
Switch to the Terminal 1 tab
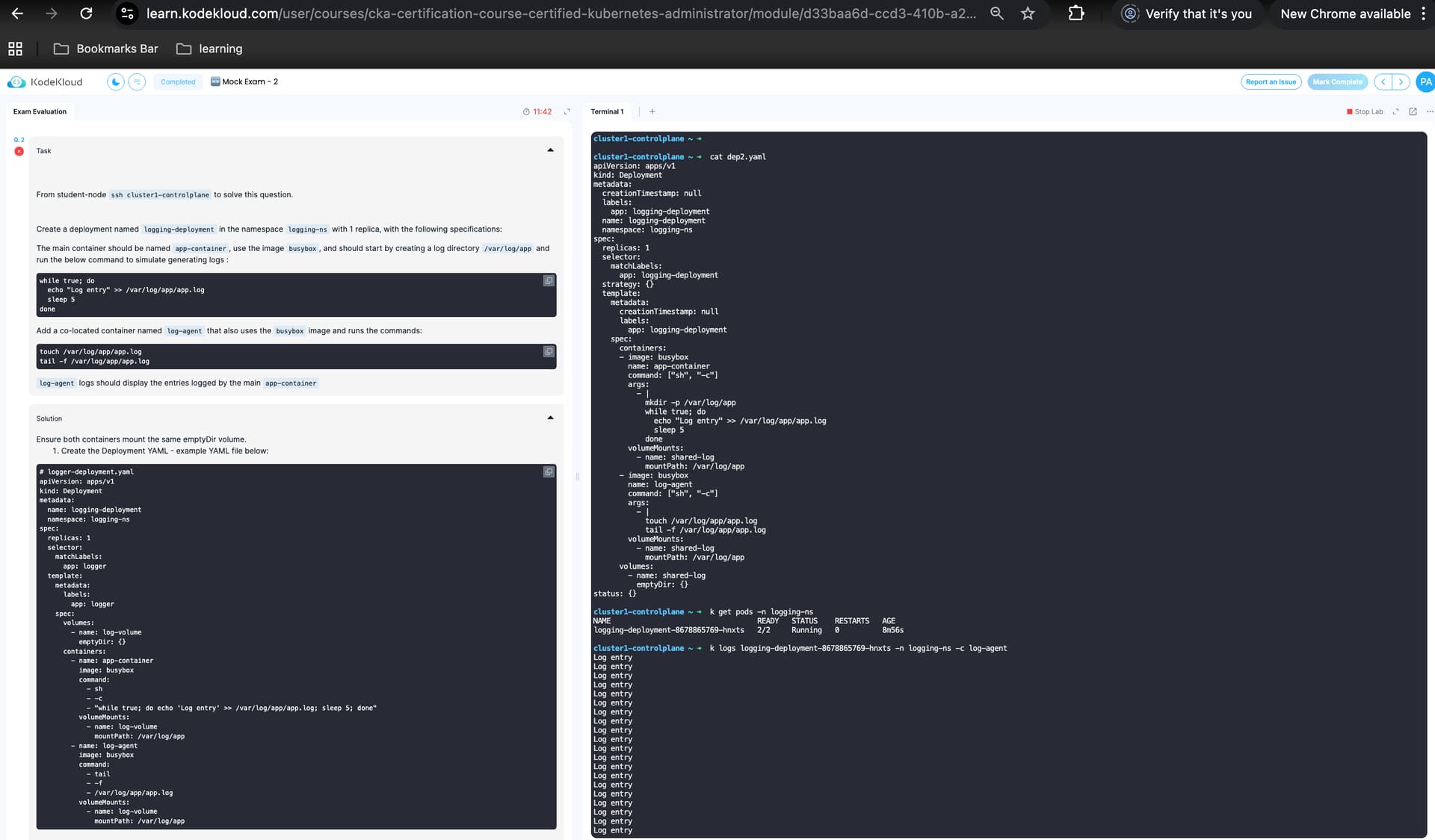coord(607,112)
